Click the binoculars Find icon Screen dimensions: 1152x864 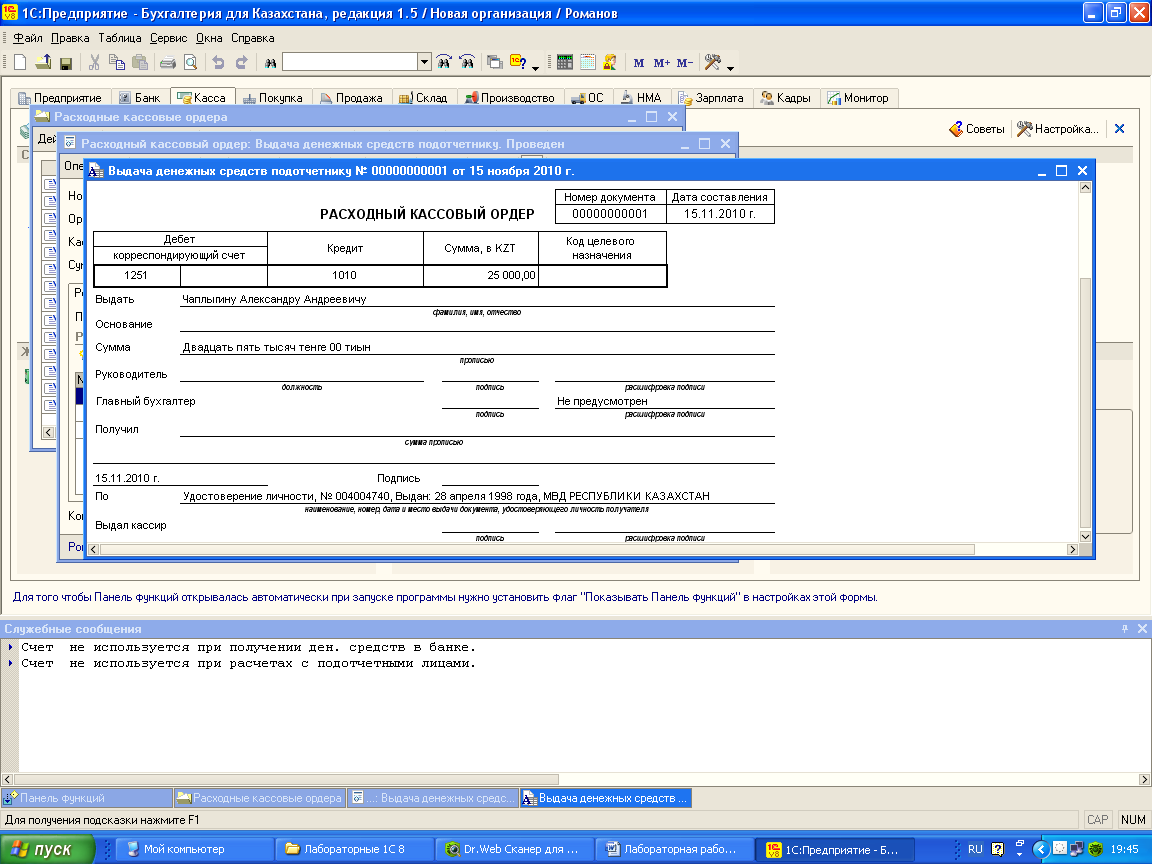[270, 62]
